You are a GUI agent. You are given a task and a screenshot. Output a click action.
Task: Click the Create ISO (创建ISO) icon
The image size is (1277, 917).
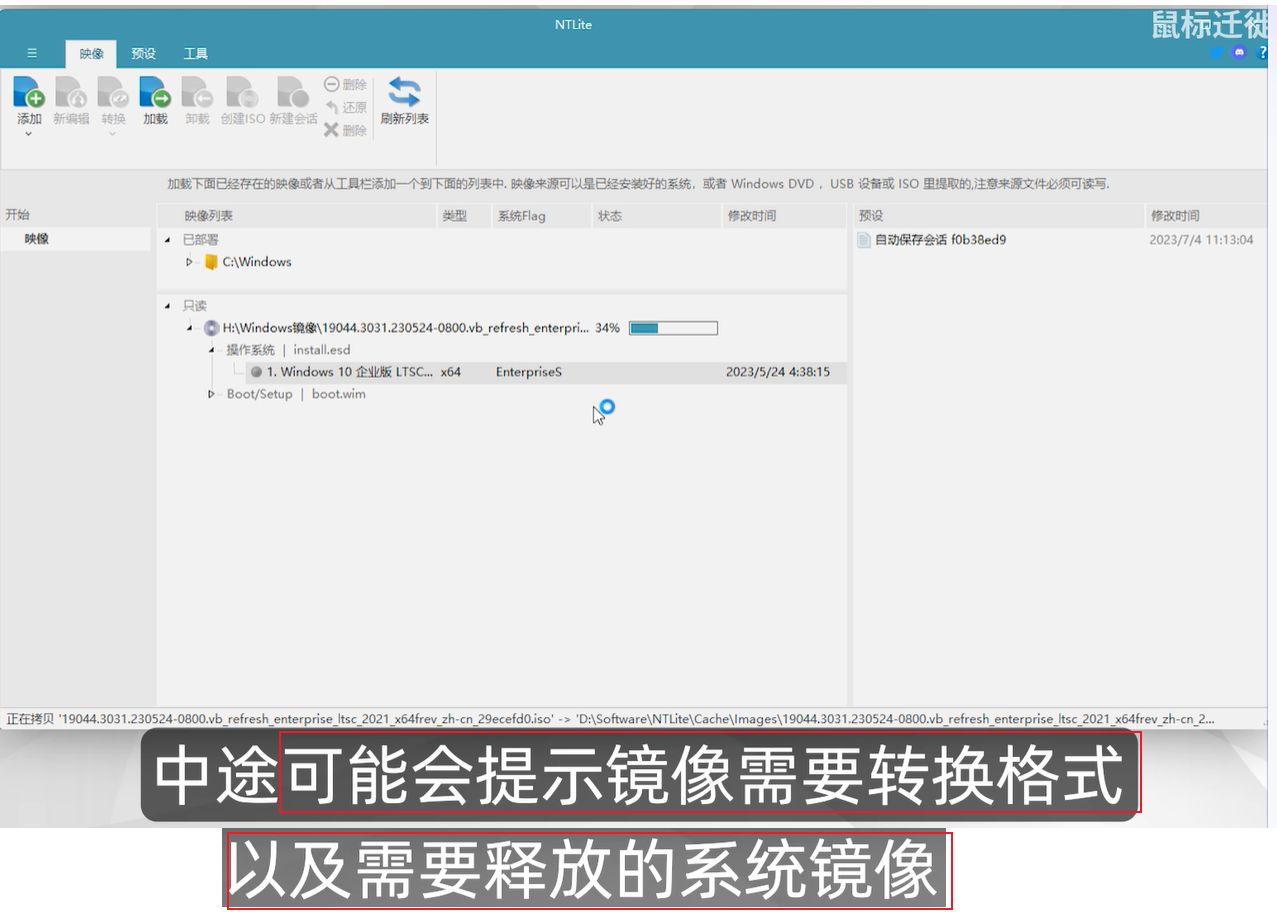tap(242, 93)
